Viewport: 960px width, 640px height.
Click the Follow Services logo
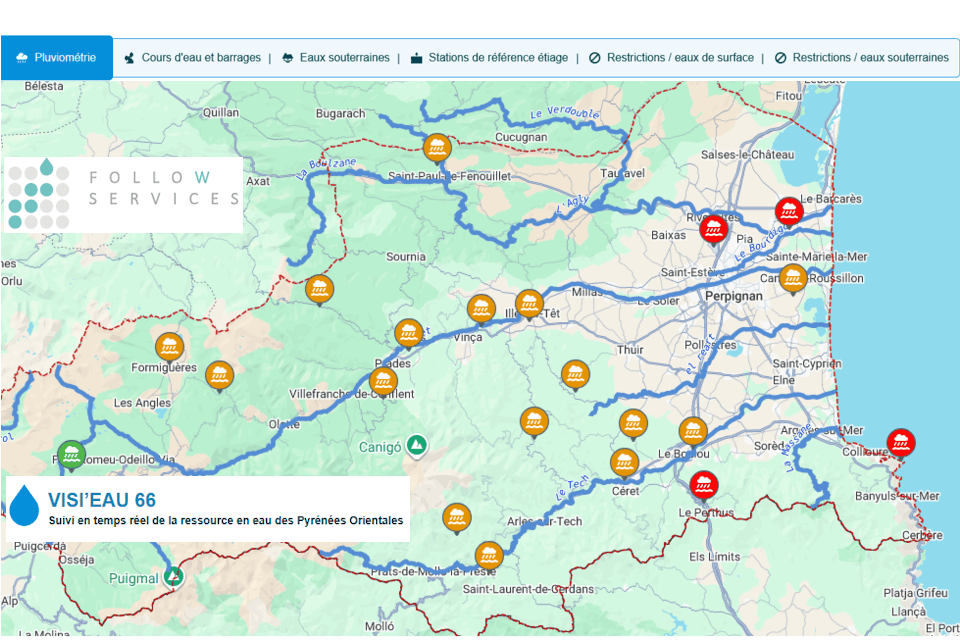tap(123, 194)
